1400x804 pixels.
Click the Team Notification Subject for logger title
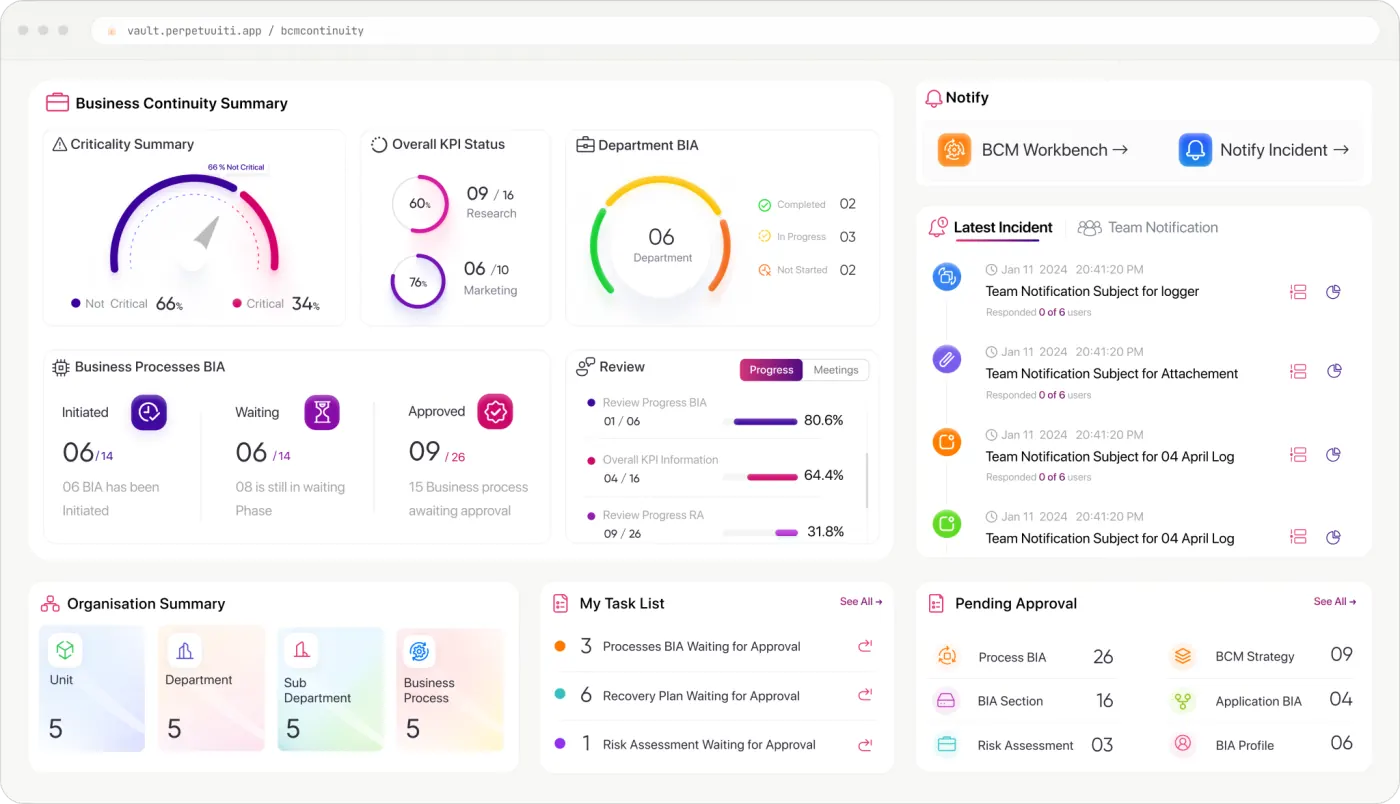[1092, 291]
